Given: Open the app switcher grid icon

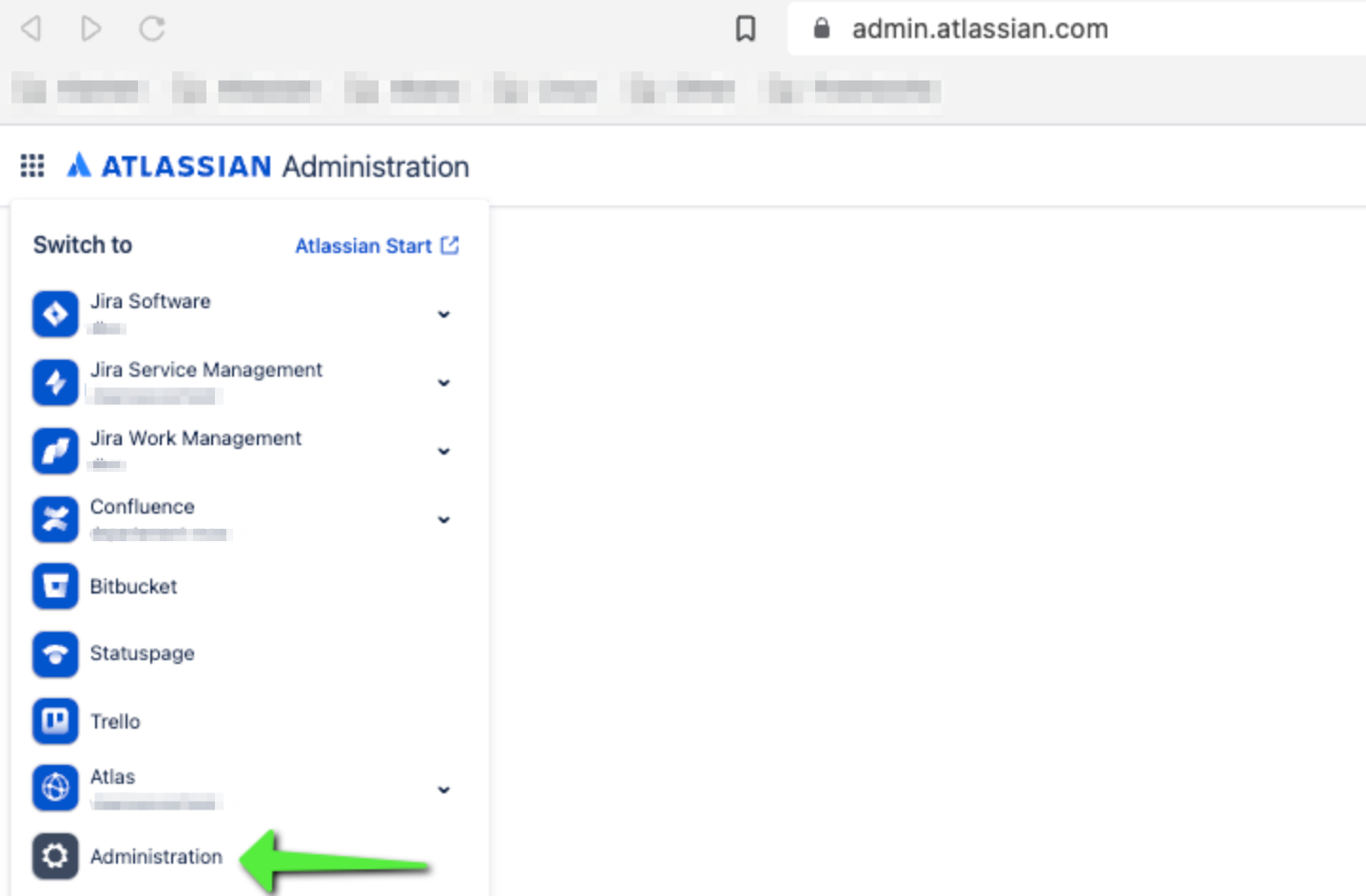Looking at the screenshot, I should [x=32, y=166].
